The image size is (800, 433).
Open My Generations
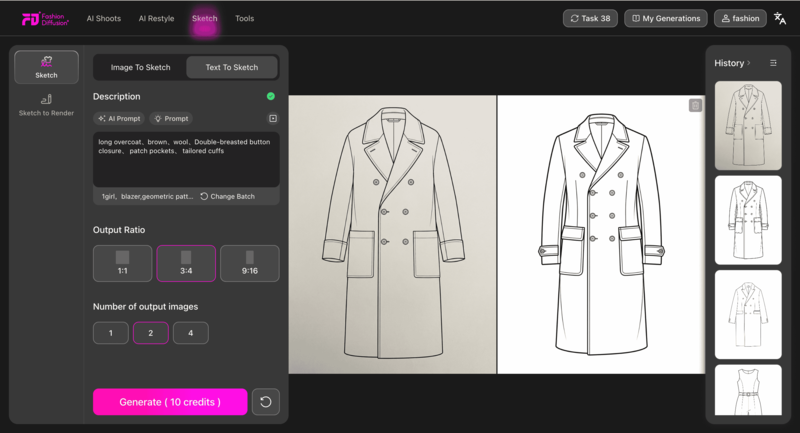tap(666, 18)
